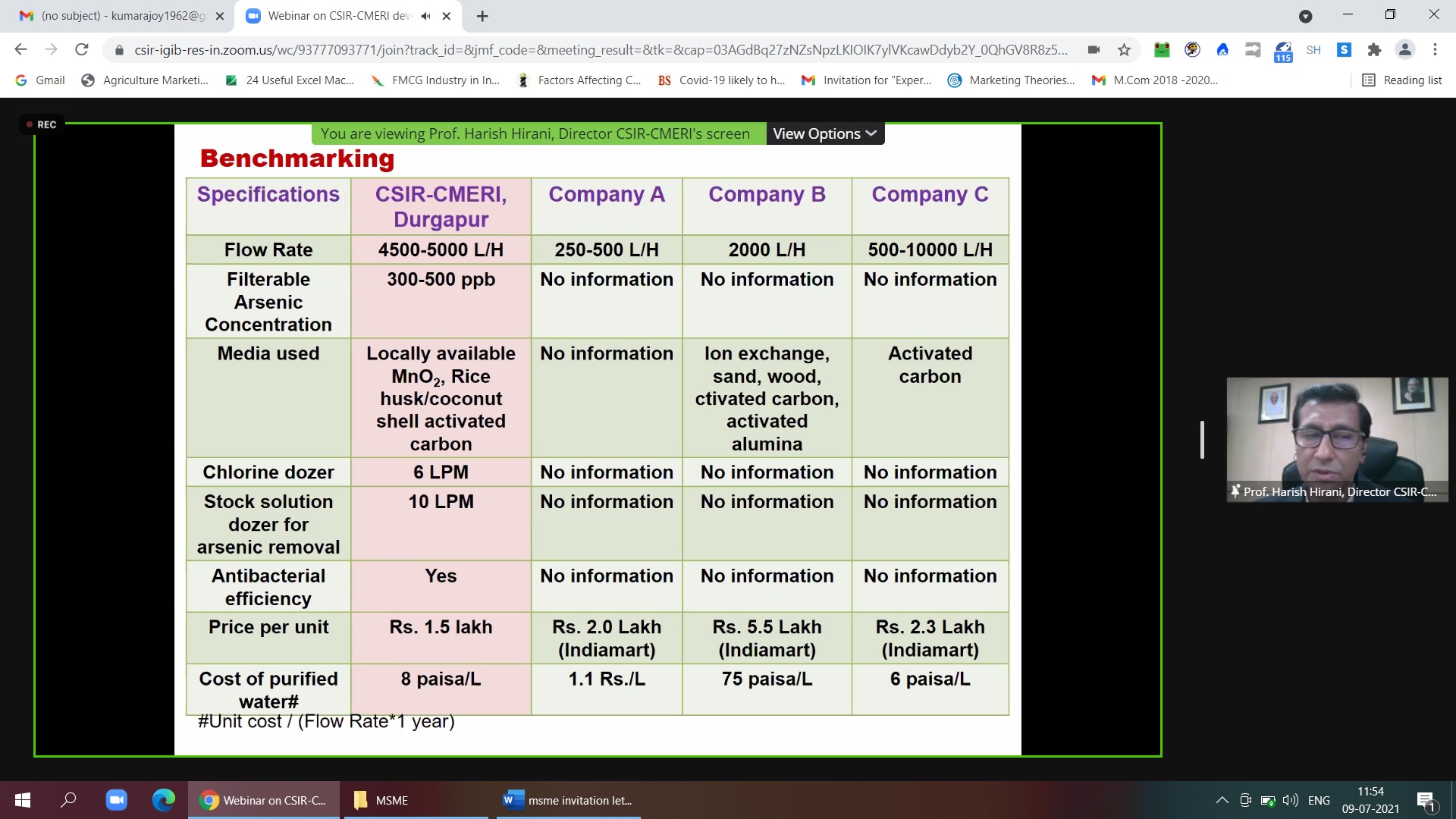
Task: Open the Extensions puzzle icon
Action: click(x=1374, y=50)
